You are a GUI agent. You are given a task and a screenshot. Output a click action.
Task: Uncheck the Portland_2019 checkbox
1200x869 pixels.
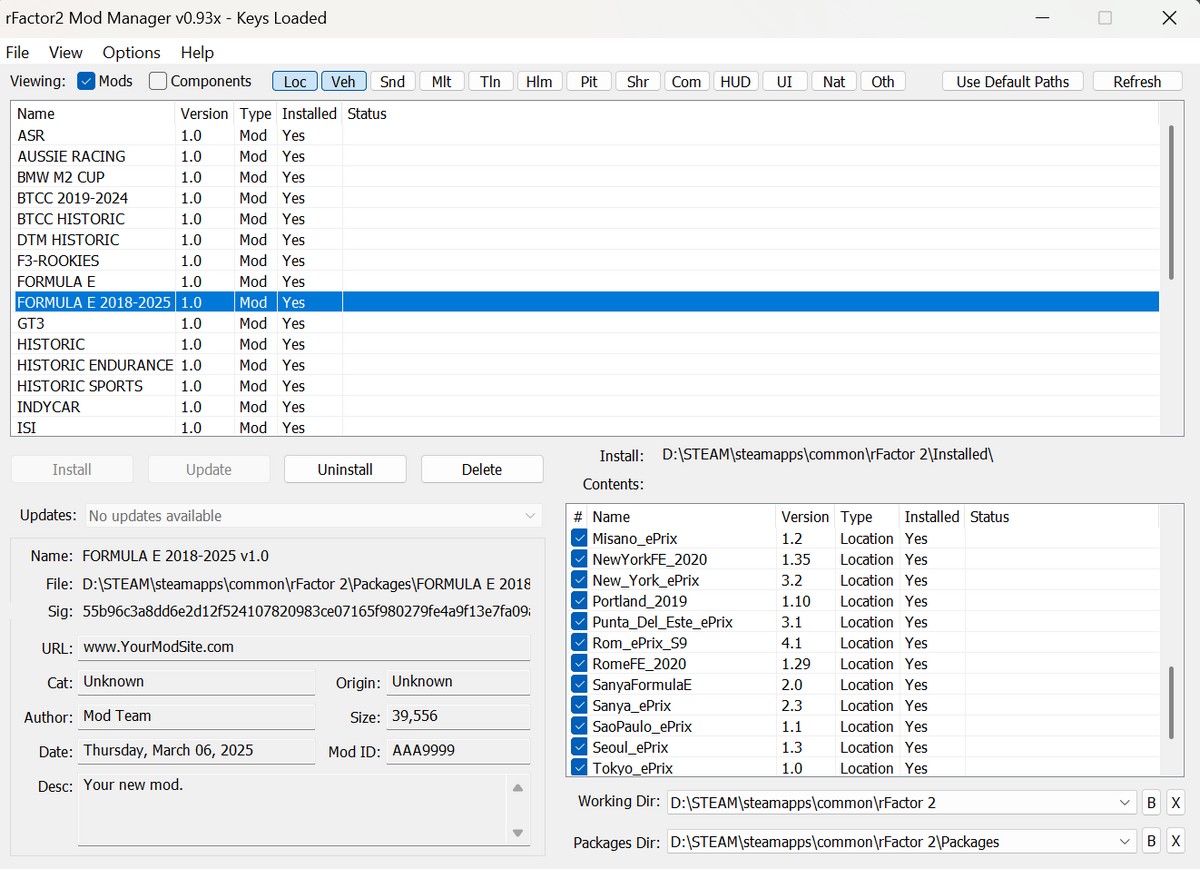click(579, 601)
